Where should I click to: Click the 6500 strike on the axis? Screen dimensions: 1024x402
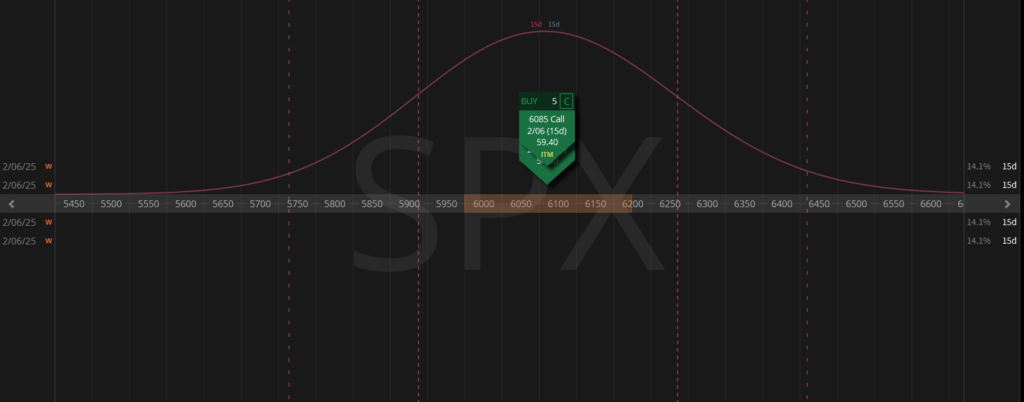click(x=856, y=204)
